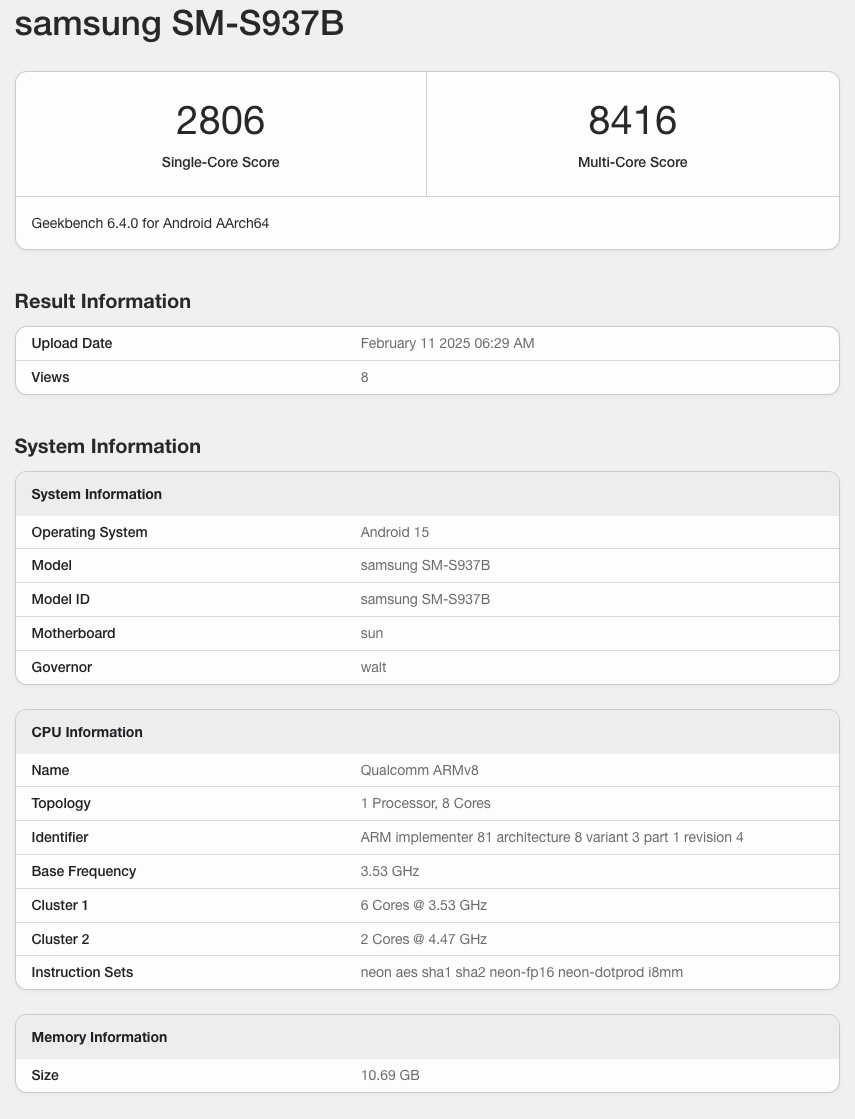This screenshot has width=855, height=1119.
Task: Click the Geekbench 6.4.0 for Android text
Action: (150, 223)
